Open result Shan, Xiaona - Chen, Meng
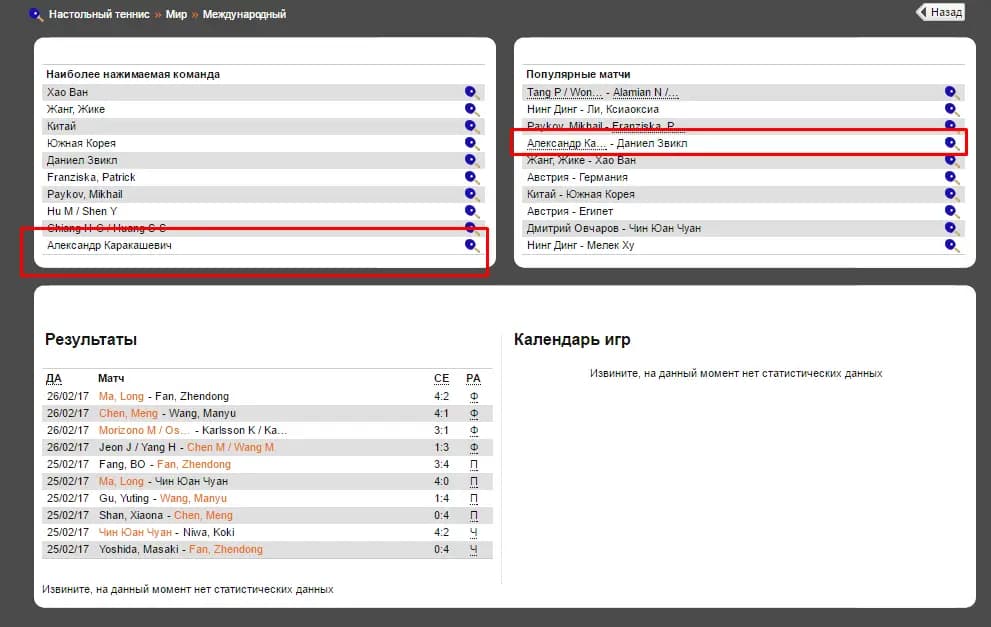Viewport: 991px width, 627px height. click(166, 516)
